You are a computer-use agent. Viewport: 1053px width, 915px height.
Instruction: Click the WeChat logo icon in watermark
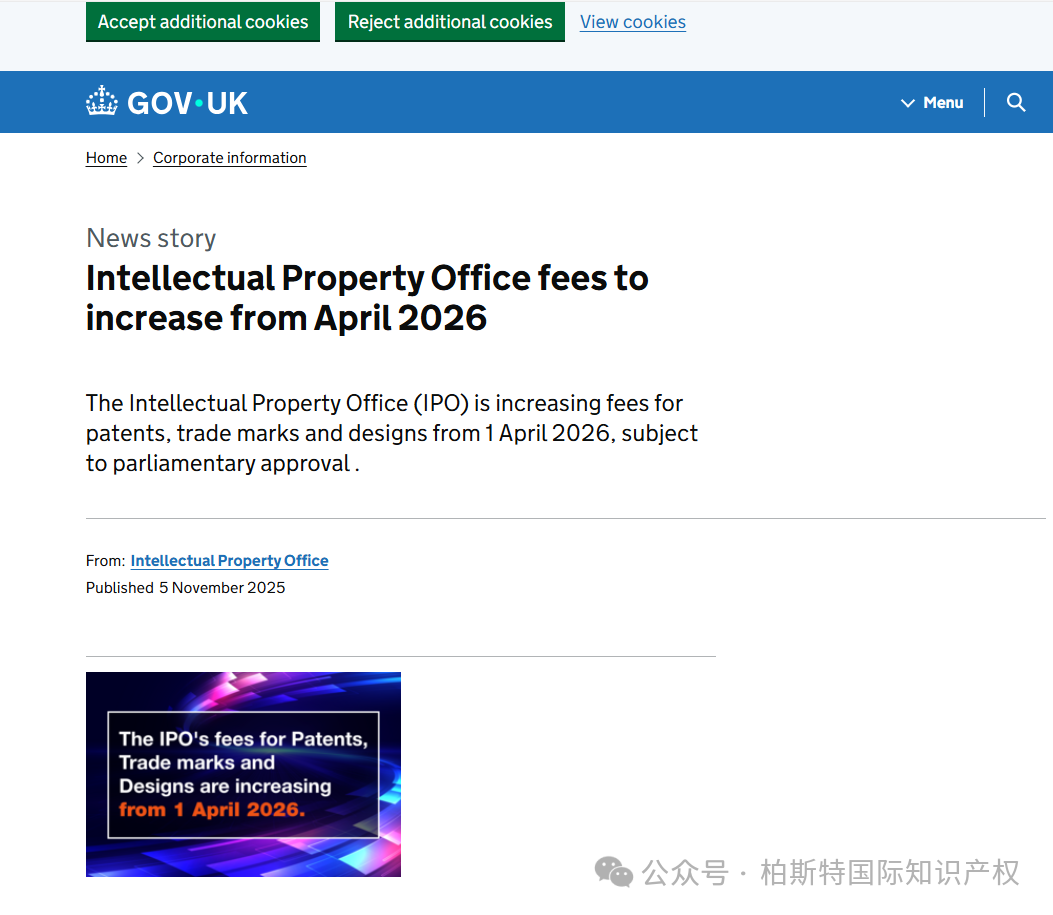tap(614, 872)
